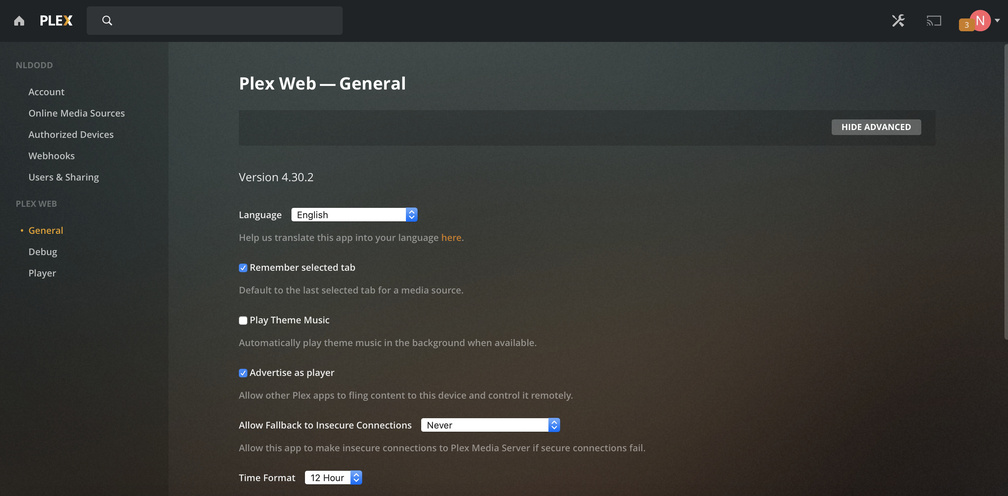Click the 'Plex Web — General' heading
This screenshot has width=1008, height=496.
pyautogui.click(x=322, y=84)
